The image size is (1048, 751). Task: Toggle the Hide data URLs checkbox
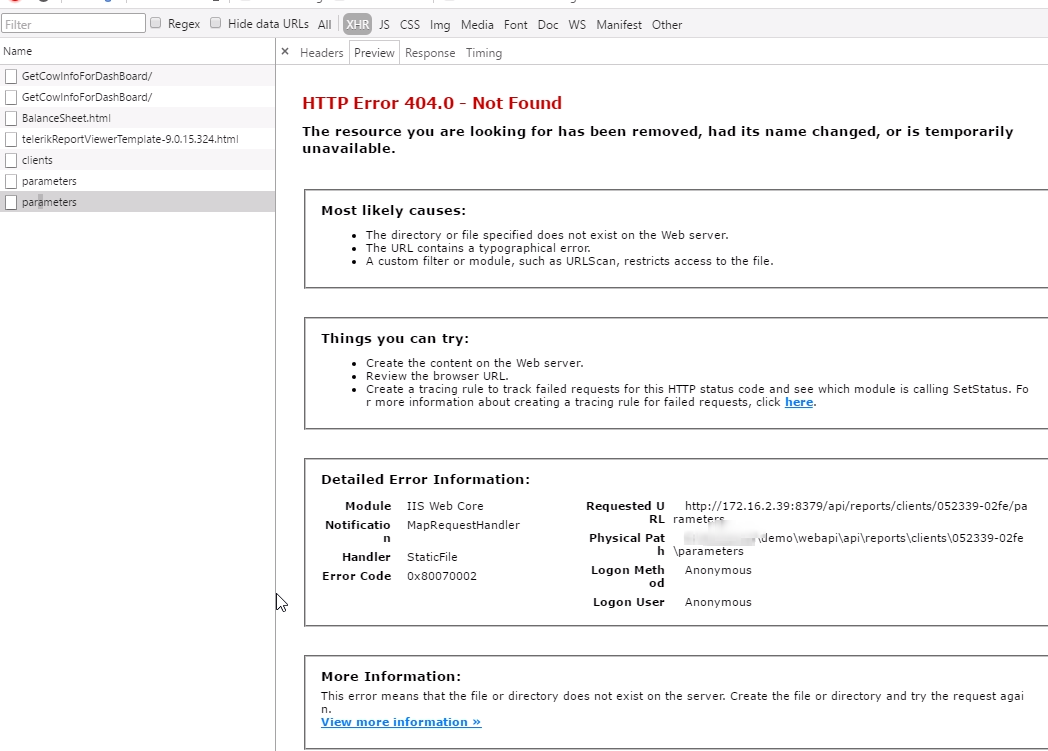(216, 23)
